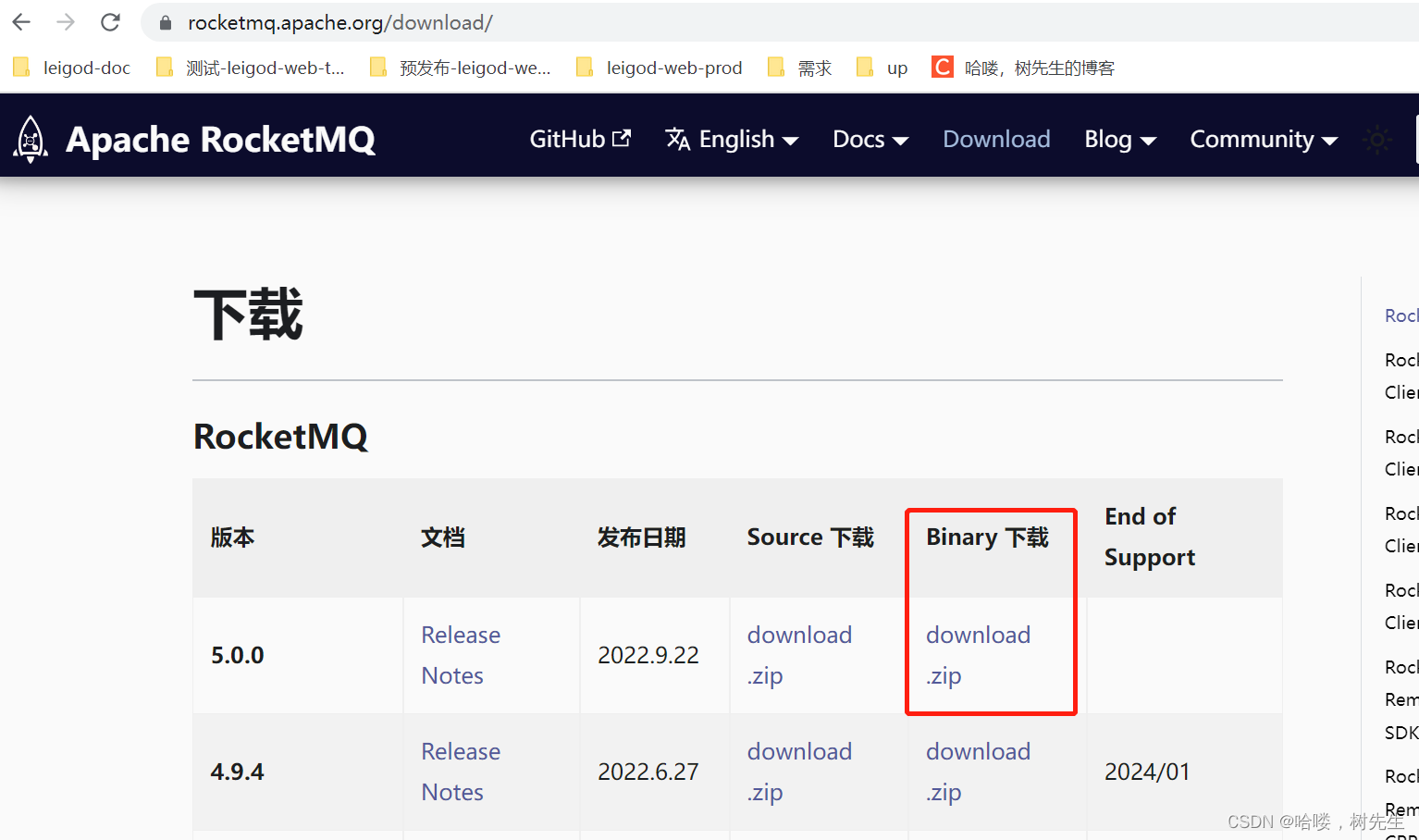The width and height of the screenshot is (1419, 840).
Task: Open Release Notes for version 5.0.0
Action: 460,655
